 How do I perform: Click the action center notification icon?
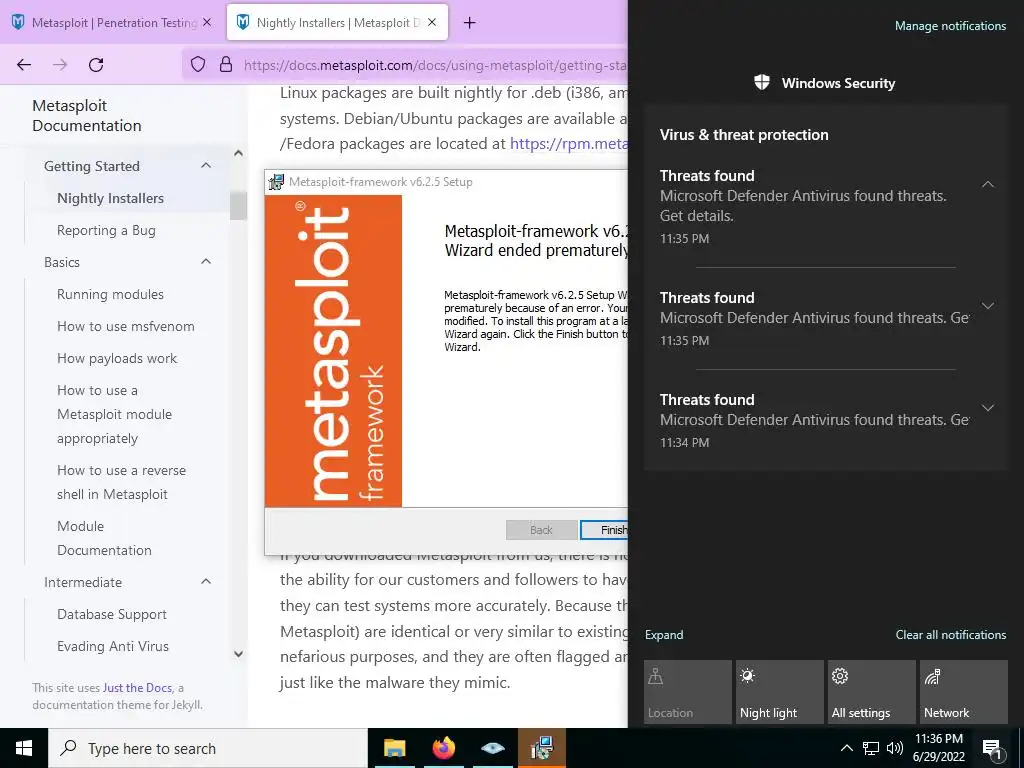coord(992,748)
